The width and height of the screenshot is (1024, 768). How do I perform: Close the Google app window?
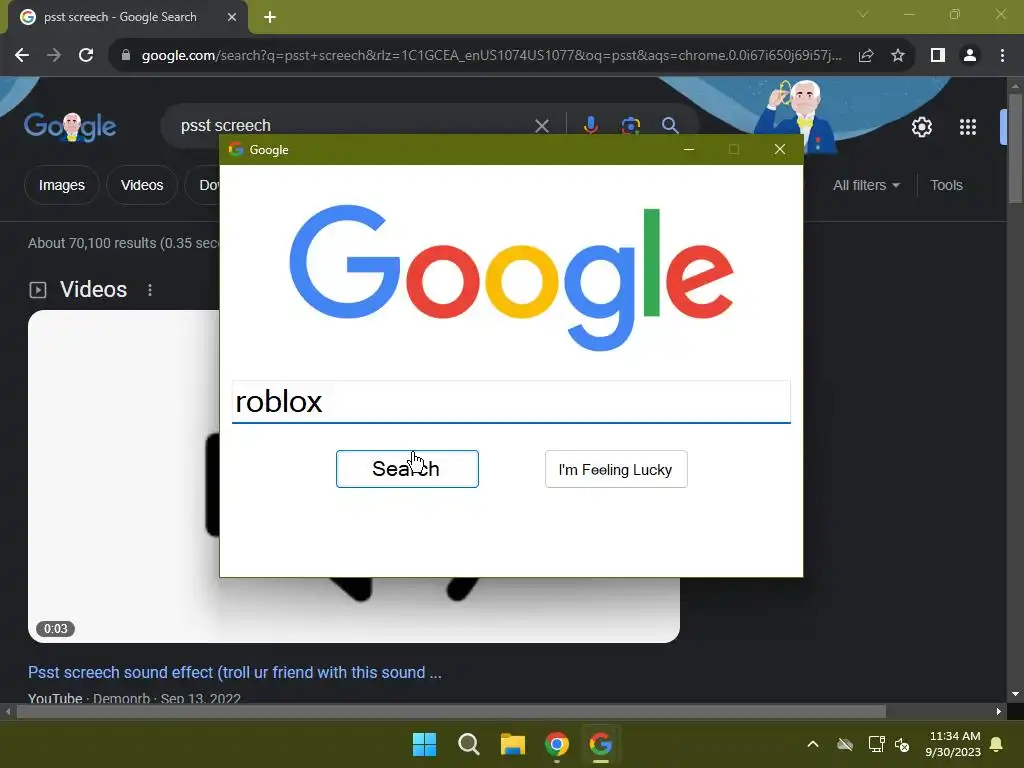point(780,150)
